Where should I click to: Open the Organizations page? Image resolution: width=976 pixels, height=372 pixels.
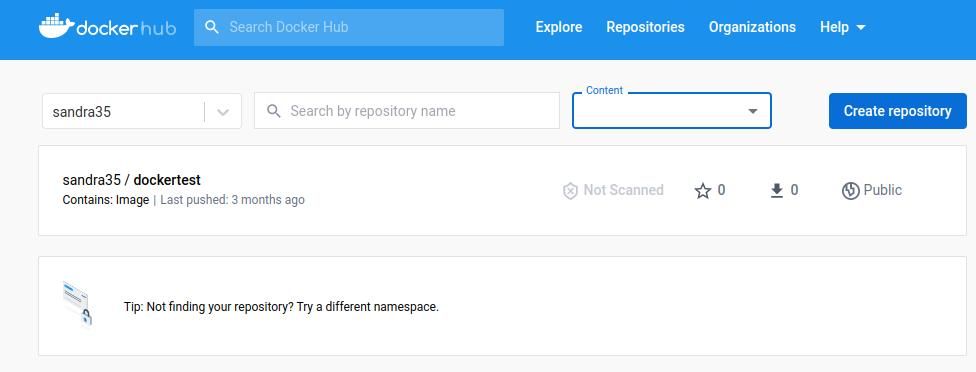coord(752,27)
